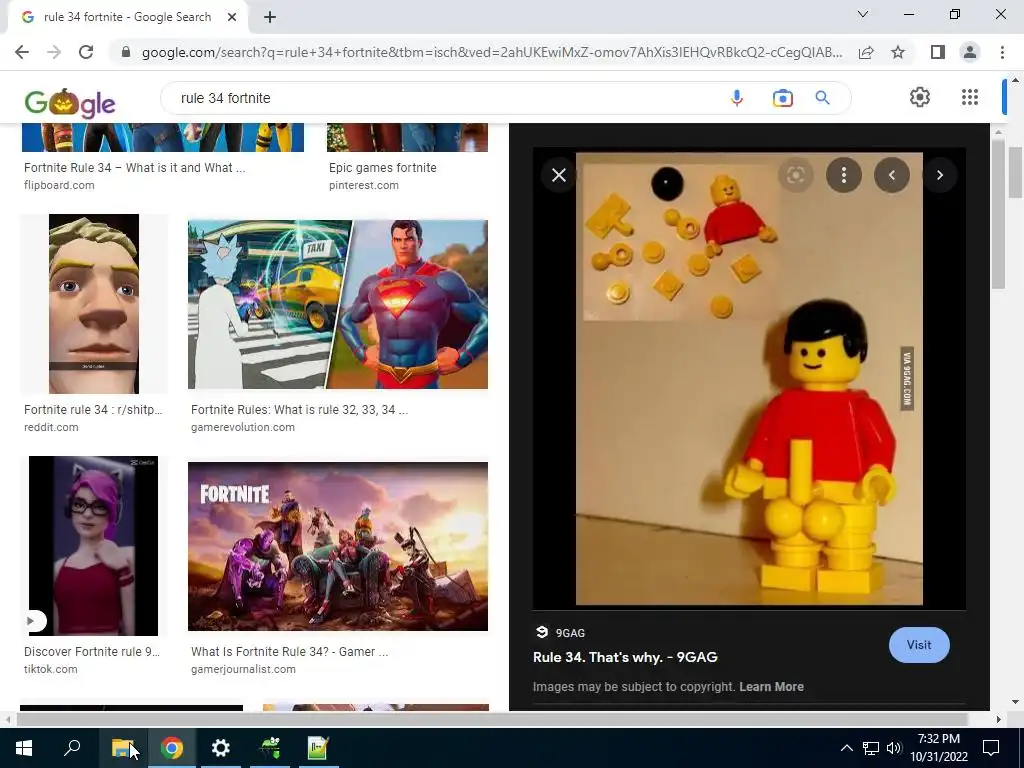Click the 9GAG source name
The width and height of the screenshot is (1024, 768).
pyautogui.click(x=570, y=633)
